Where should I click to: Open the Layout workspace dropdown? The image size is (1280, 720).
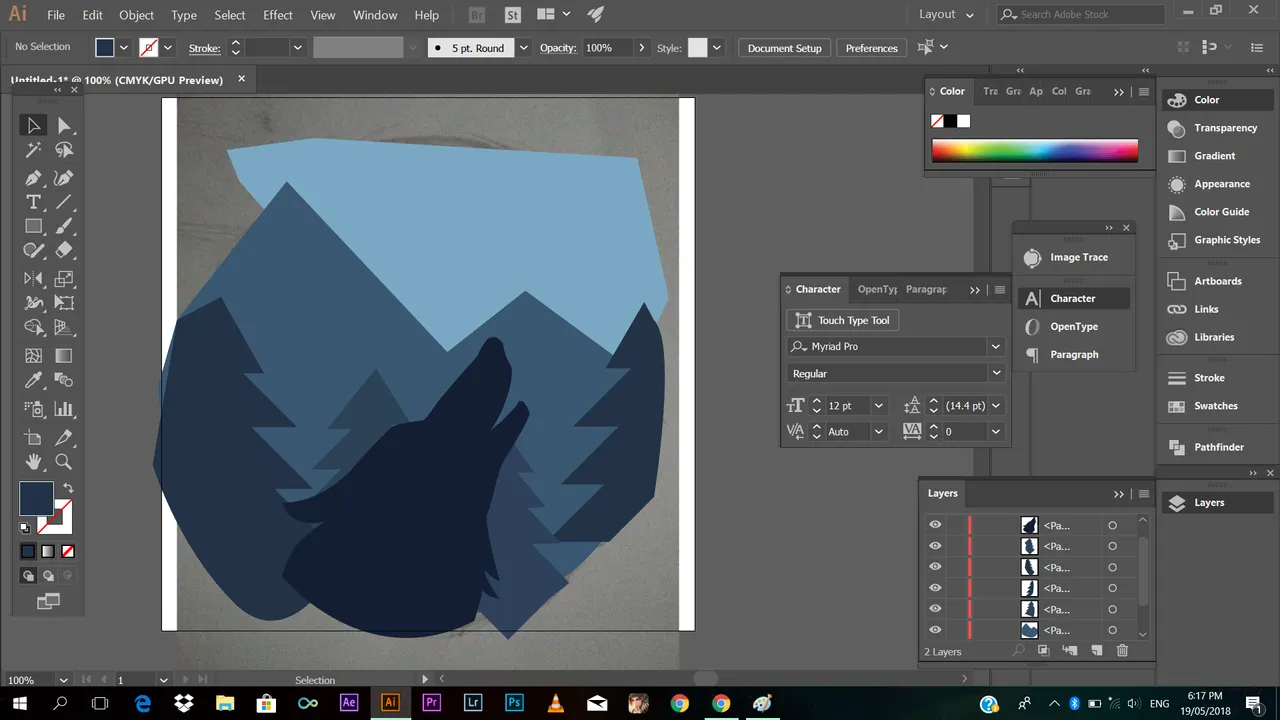946,15
